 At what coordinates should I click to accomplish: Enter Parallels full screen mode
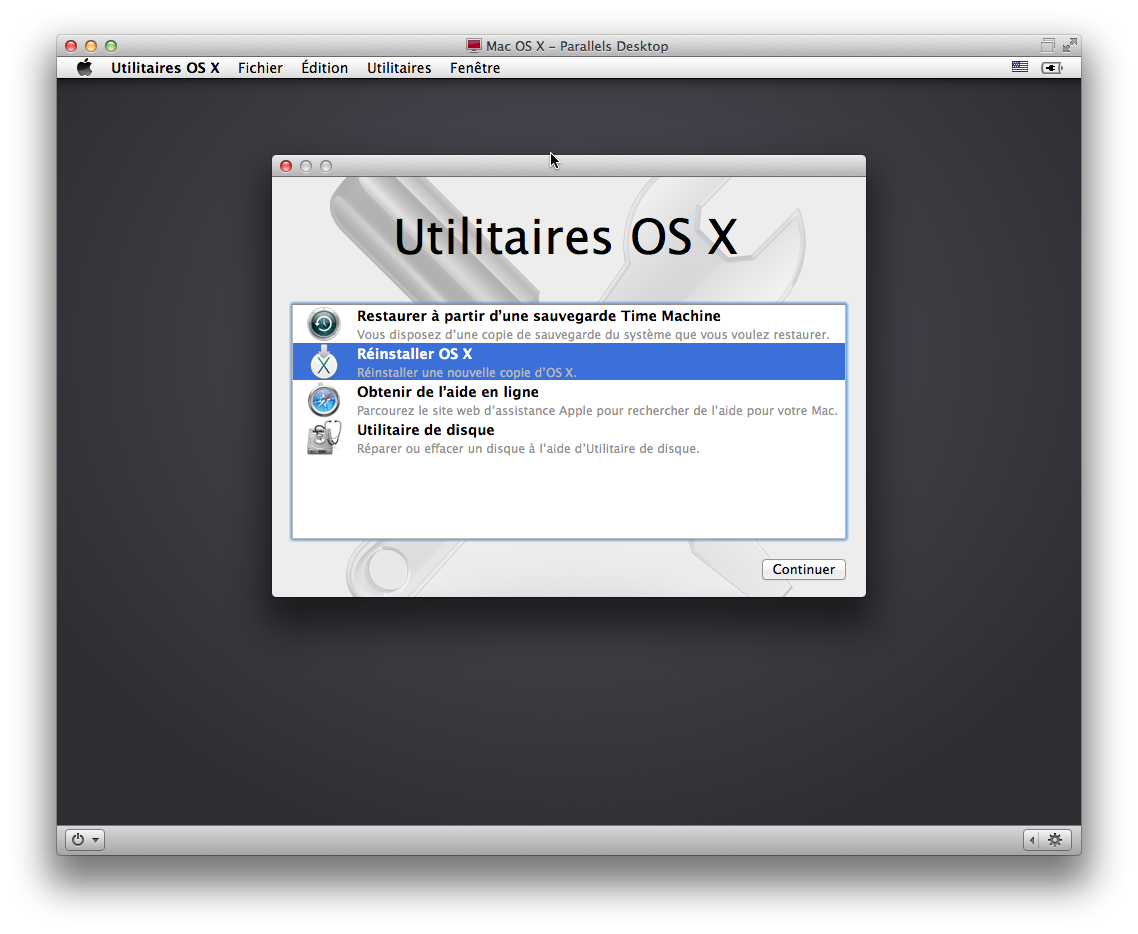point(1070,45)
